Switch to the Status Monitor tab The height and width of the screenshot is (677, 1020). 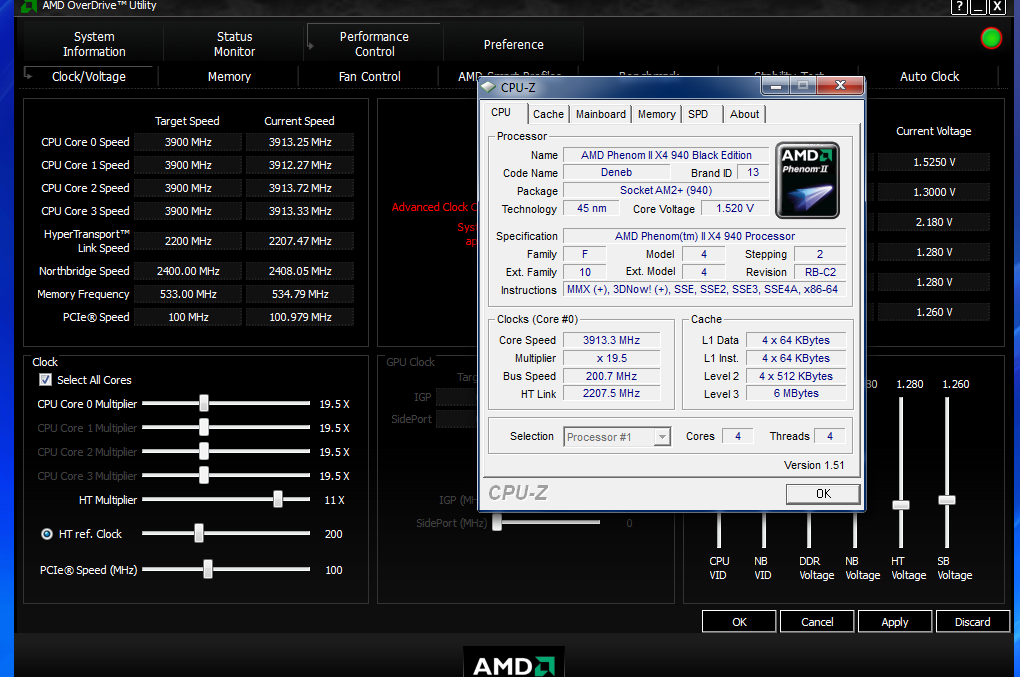[234, 44]
